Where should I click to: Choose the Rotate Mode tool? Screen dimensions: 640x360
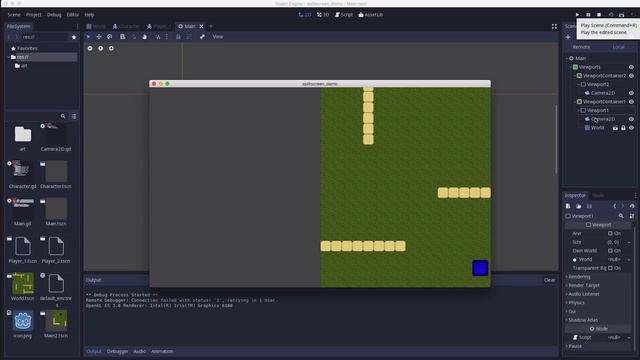pyautogui.click(x=109, y=37)
